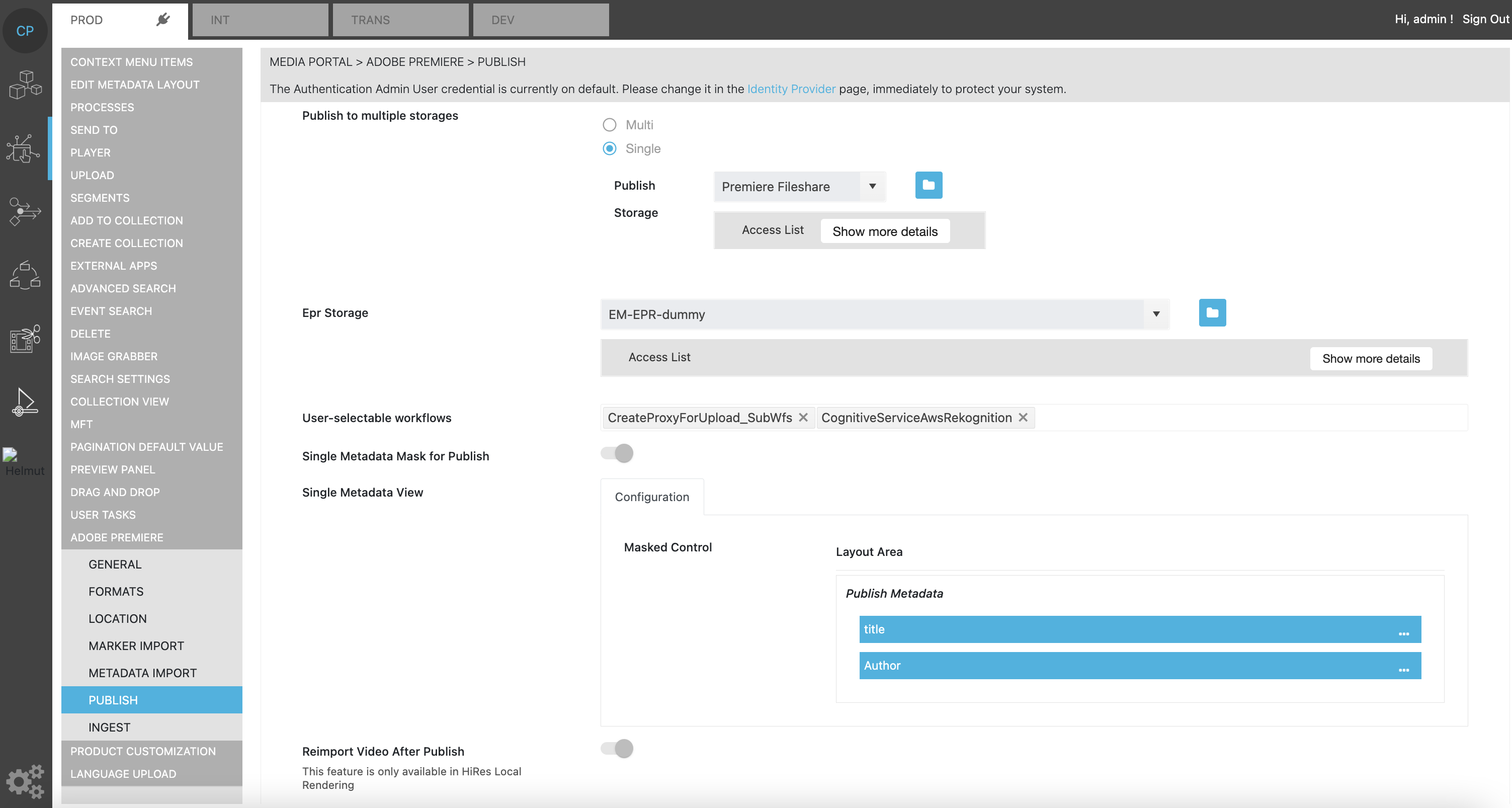Screen dimensions: 1512x808
Task: Open the Identity Provider link
Action: (x=791, y=89)
